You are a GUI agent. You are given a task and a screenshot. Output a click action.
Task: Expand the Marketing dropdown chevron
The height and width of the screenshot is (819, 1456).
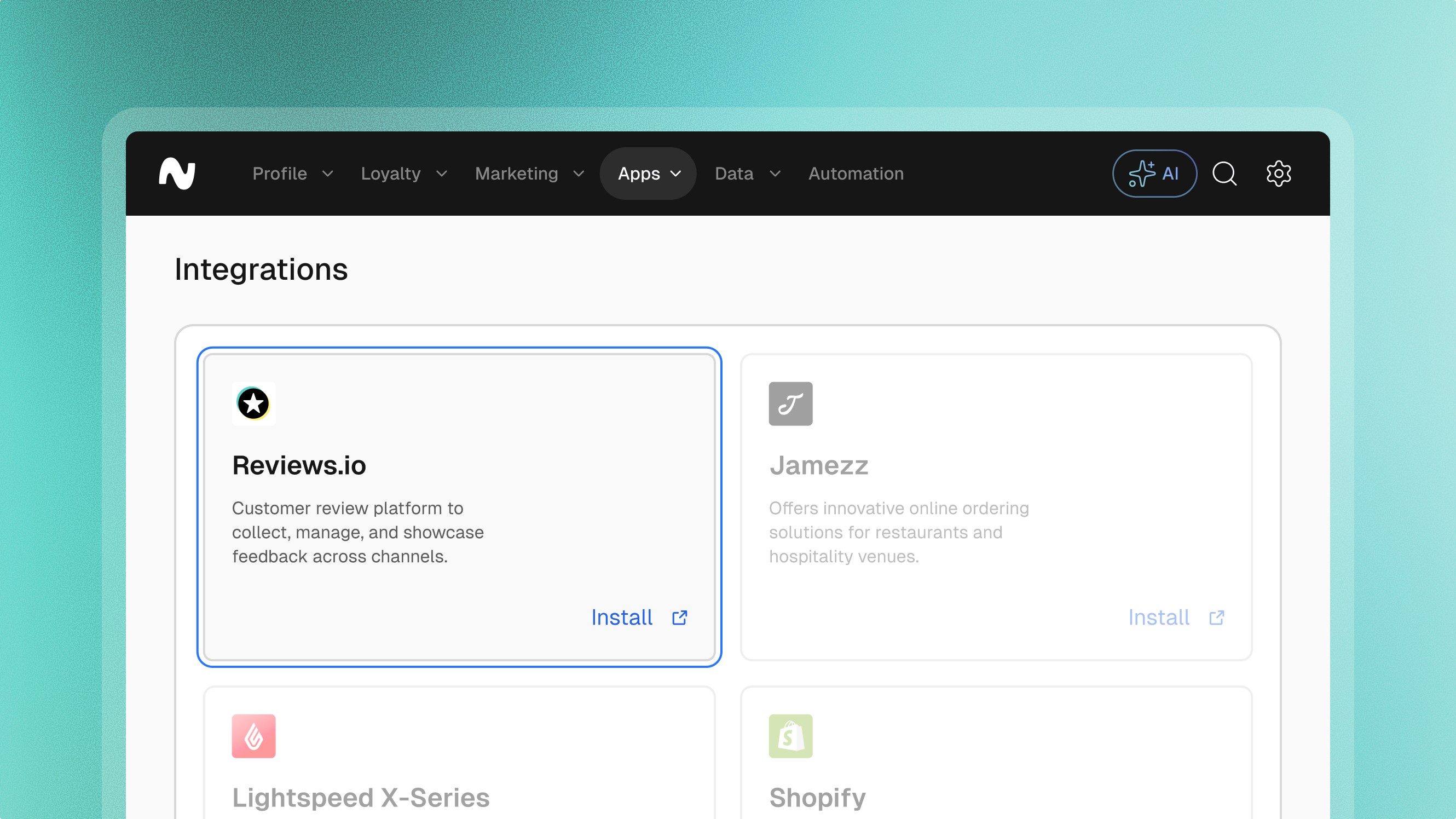579,174
